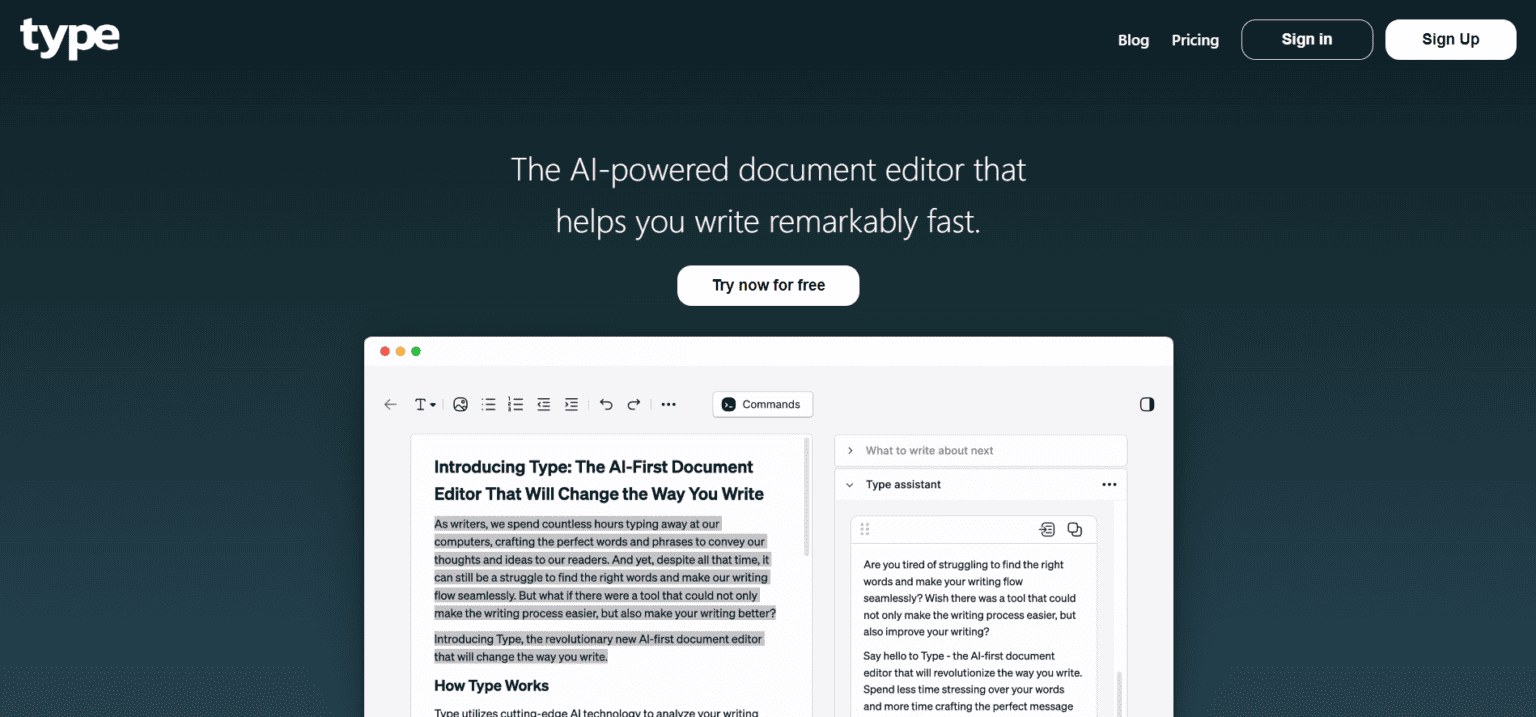The image size is (1536, 717).
Task: Increase indent of the paragraph
Action: 571,405
